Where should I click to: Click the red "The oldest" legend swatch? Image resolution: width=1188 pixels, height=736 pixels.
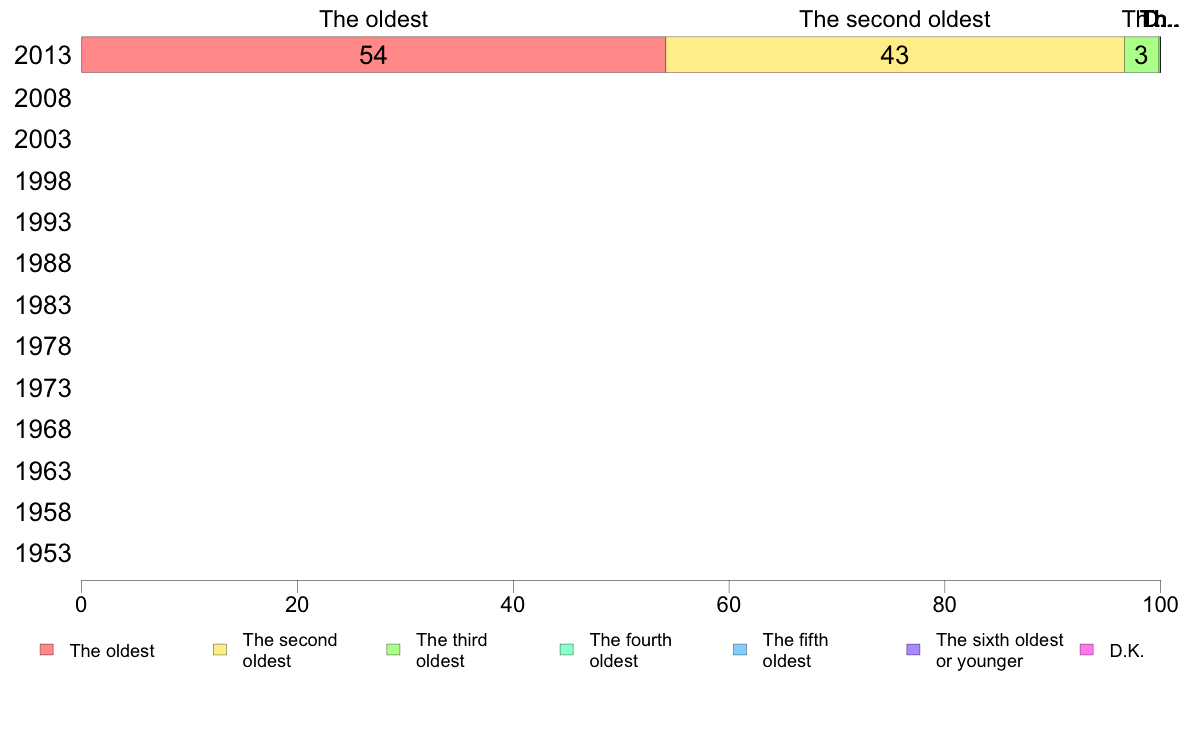coord(47,650)
